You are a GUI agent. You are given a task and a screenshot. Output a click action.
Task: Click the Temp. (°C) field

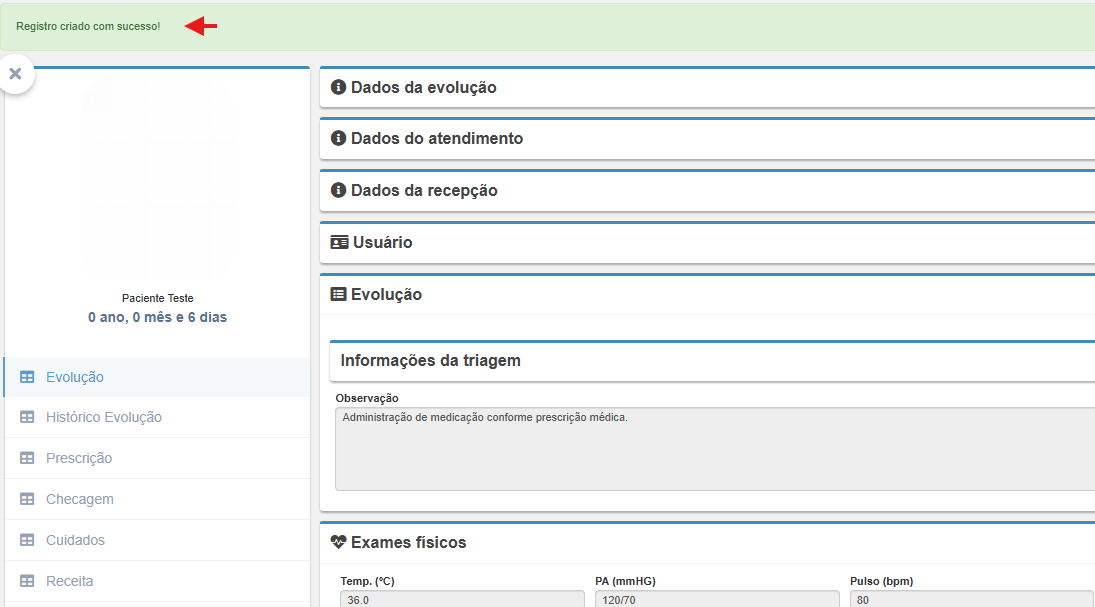(x=461, y=598)
